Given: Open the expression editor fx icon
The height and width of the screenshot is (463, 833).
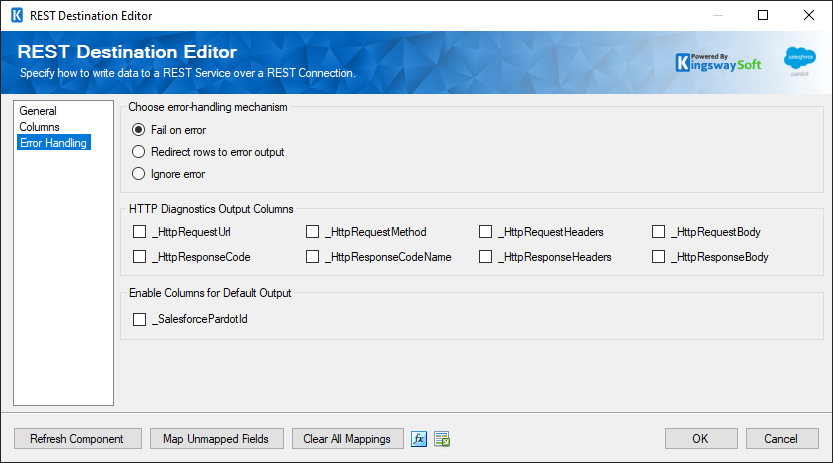Looking at the screenshot, I should point(419,439).
